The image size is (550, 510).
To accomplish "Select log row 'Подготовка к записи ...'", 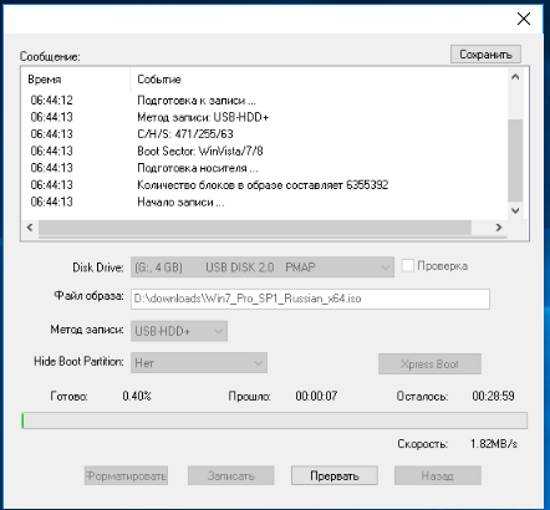I will 264,100.
